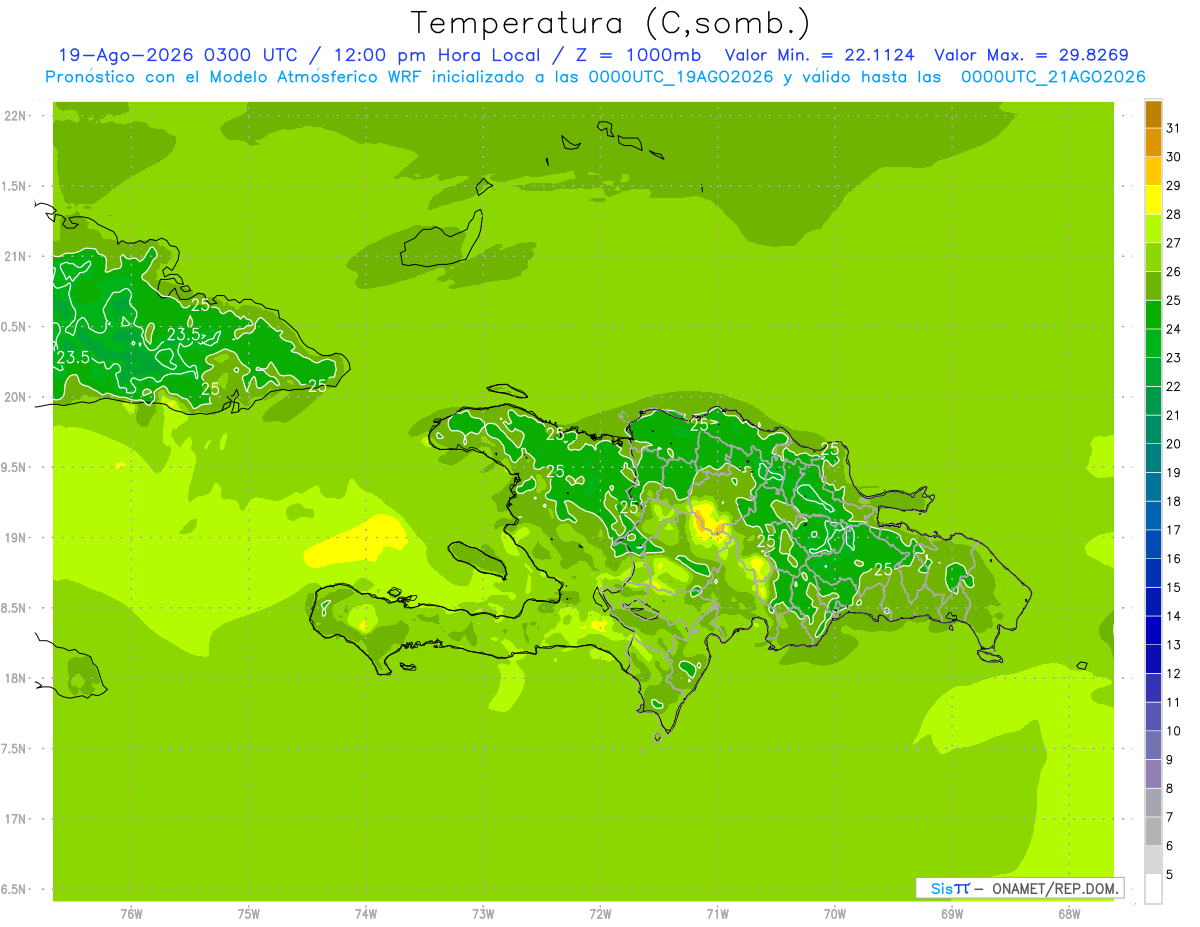Viewport: 1200px width, 927px height.
Task: Click the colorbar value label '20'
Action: tap(1174, 444)
